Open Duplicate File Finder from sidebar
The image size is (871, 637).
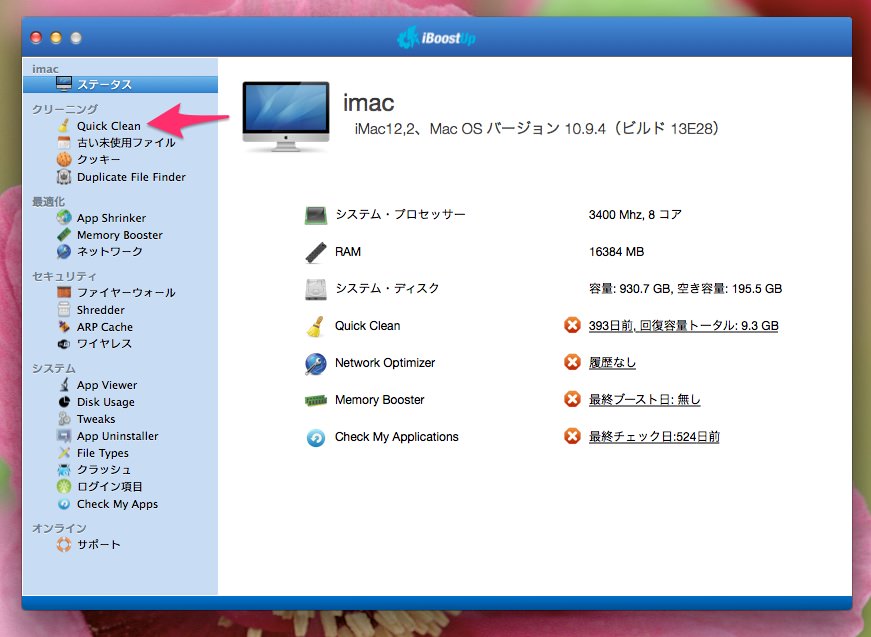click(131, 177)
